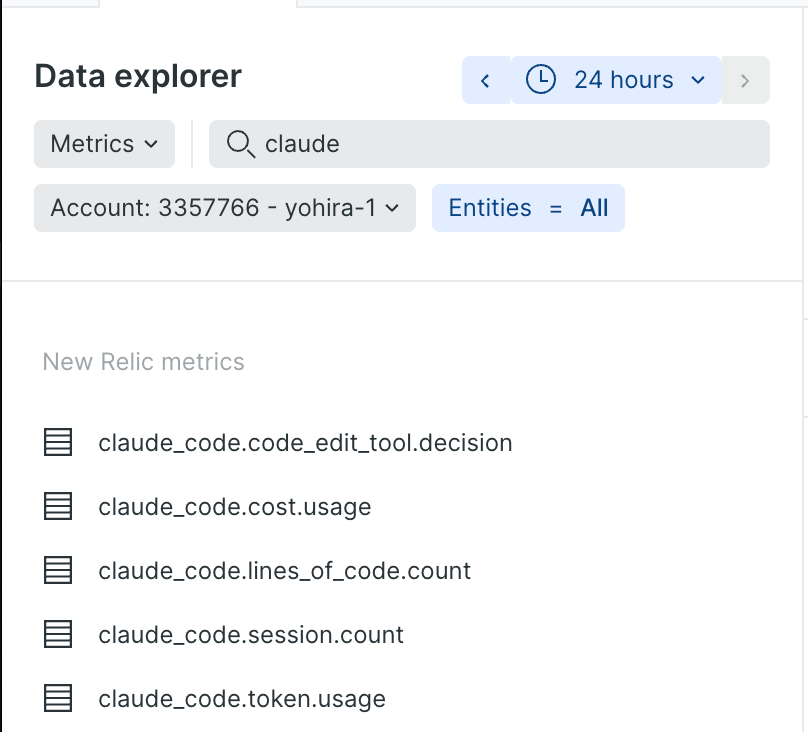
Task: Click icon beside claude_code.code_edit_tool.decision
Action: click(58, 442)
